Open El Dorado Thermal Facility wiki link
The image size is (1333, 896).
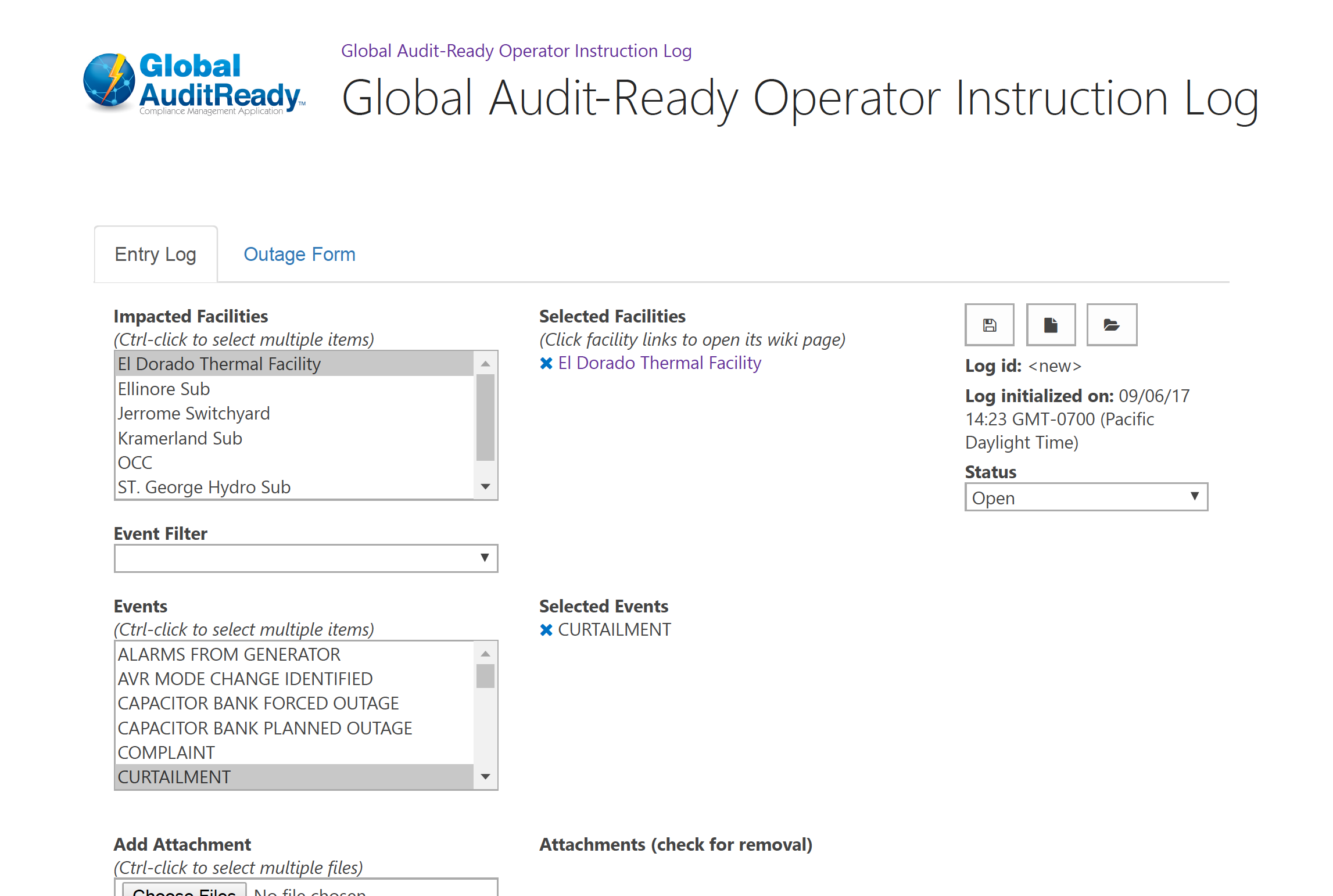pos(660,363)
